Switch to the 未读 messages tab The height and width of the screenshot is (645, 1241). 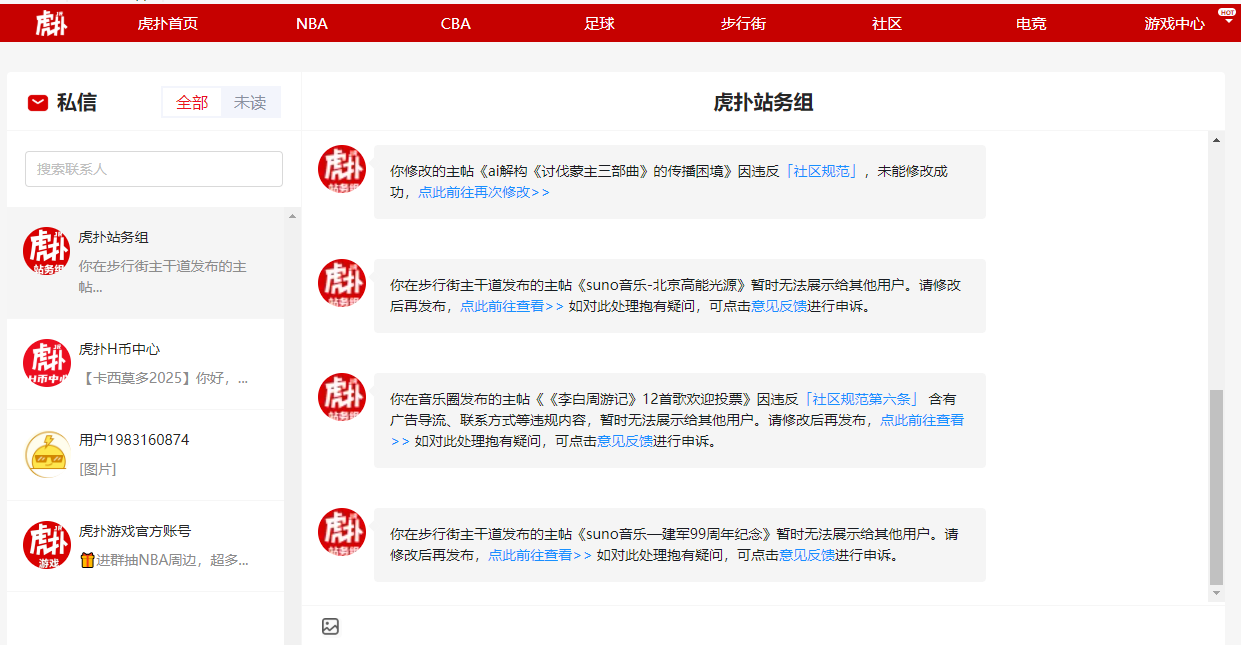[x=250, y=102]
